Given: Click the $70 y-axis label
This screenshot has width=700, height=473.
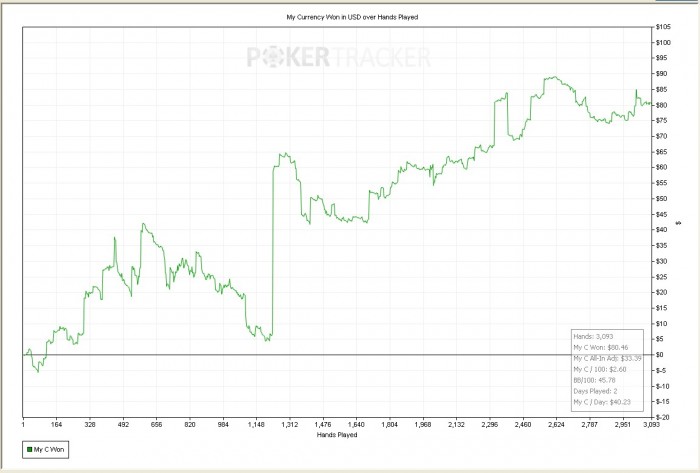Looking at the screenshot, I should 662,136.
